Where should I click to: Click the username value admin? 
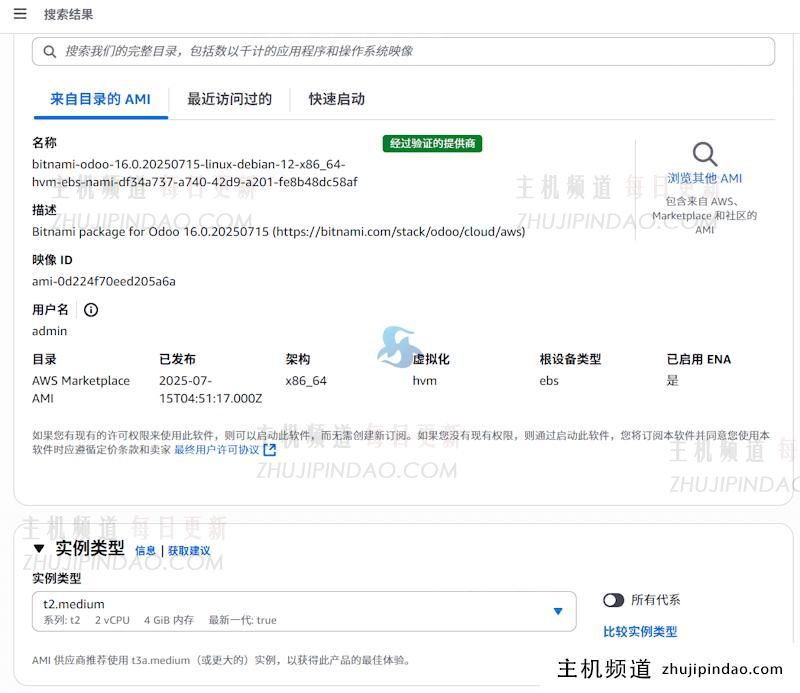tap(49, 331)
